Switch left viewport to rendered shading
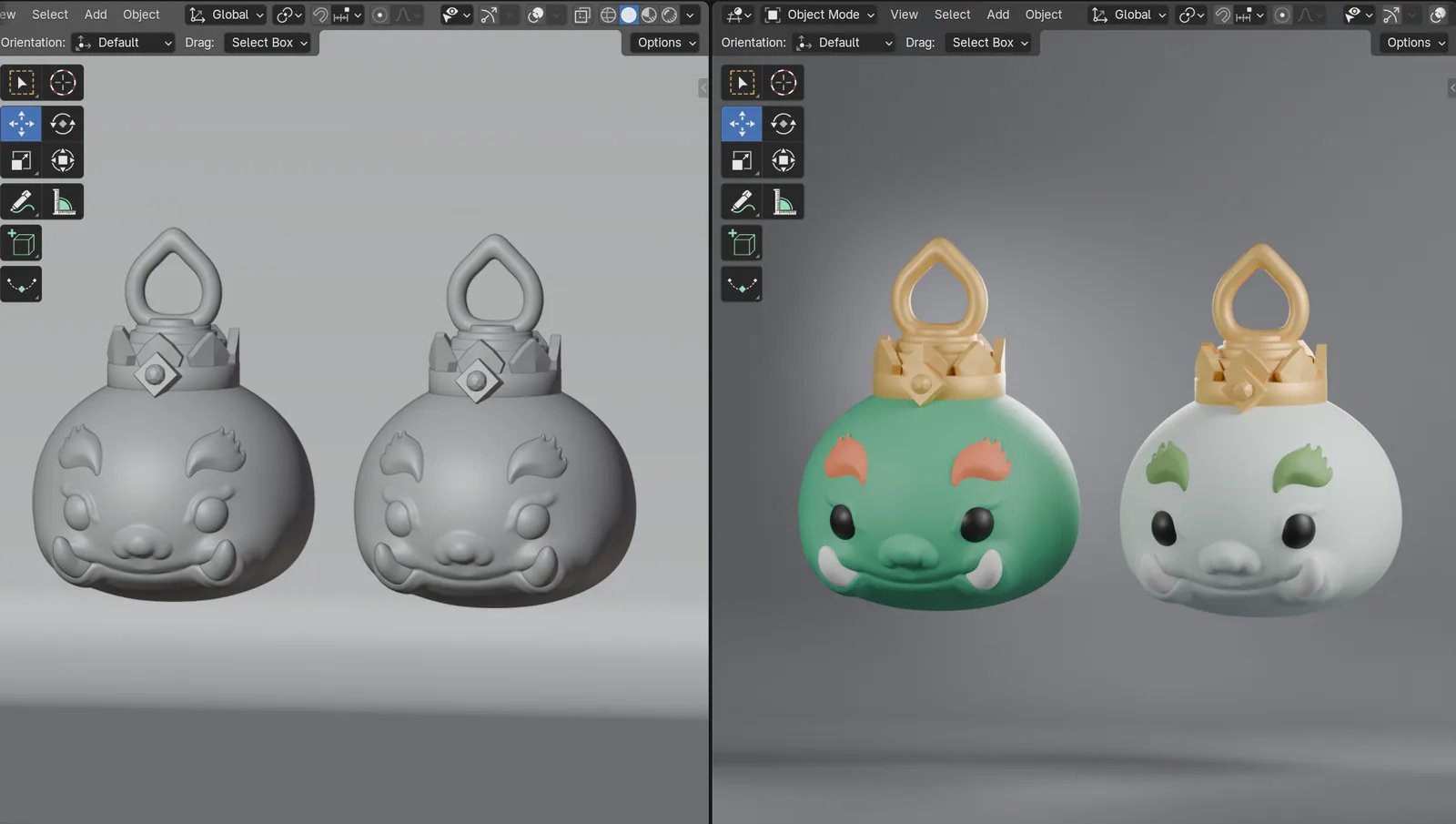 (x=670, y=15)
